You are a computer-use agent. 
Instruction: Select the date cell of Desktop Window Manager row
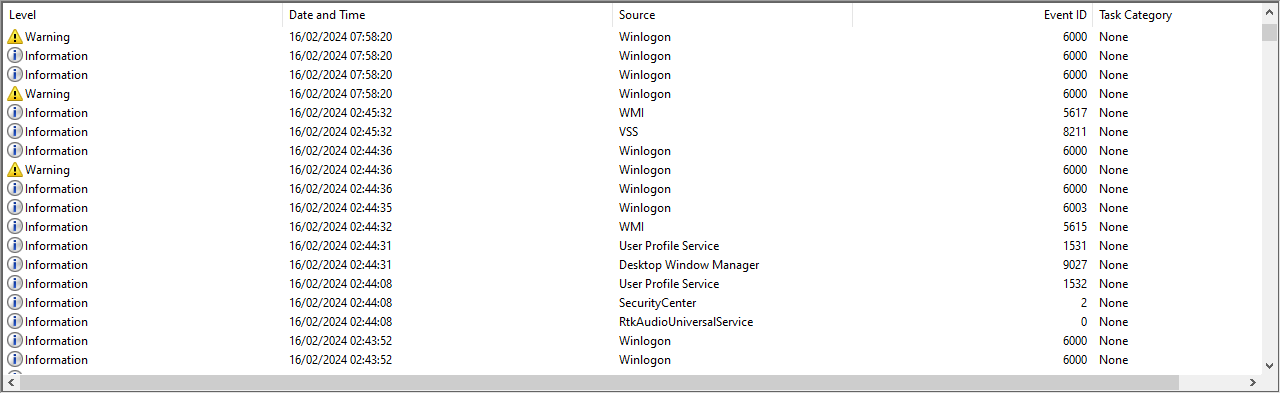pyautogui.click(x=340, y=265)
